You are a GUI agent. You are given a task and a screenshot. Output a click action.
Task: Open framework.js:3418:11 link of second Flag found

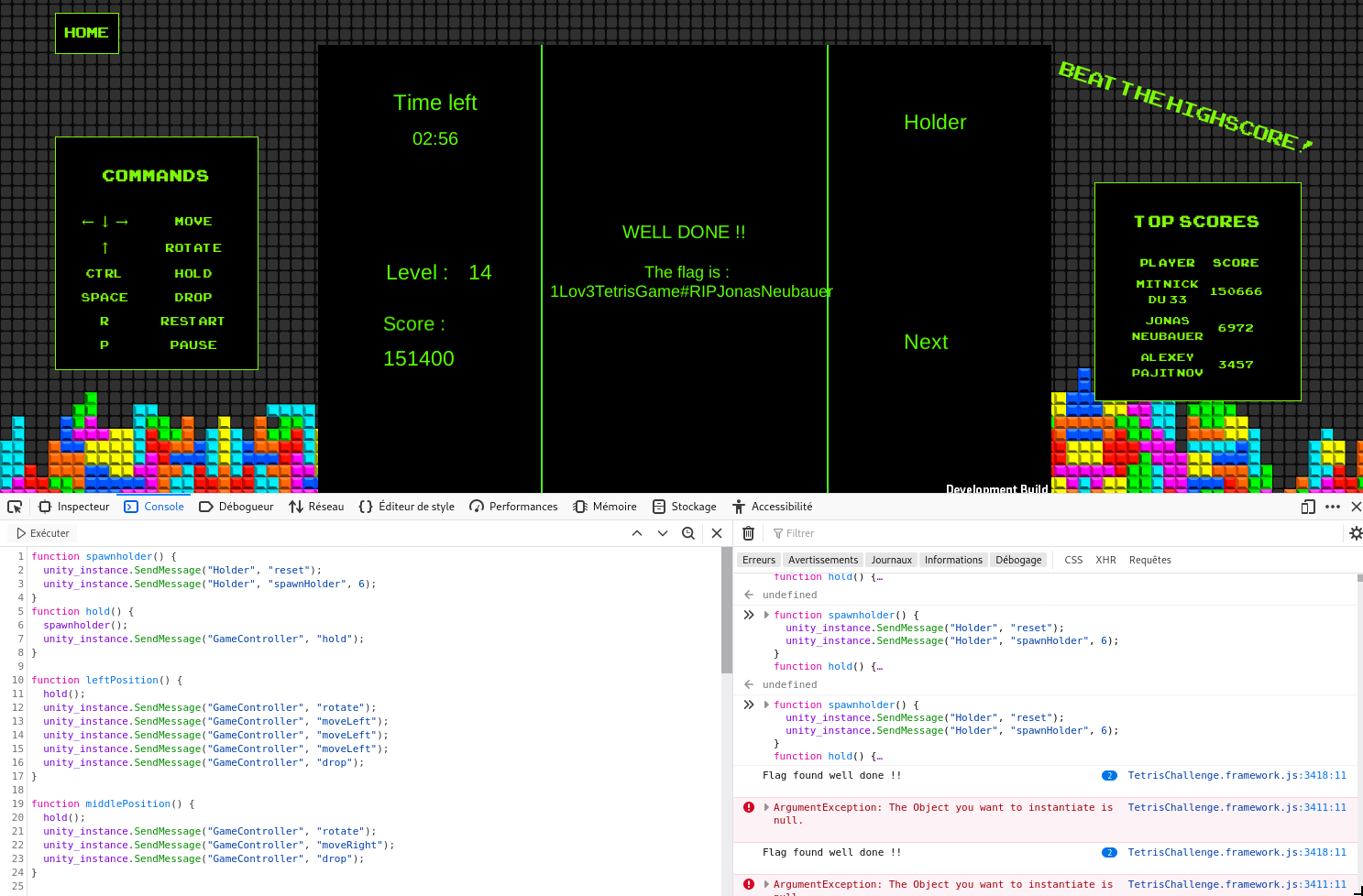[1237, 853]
